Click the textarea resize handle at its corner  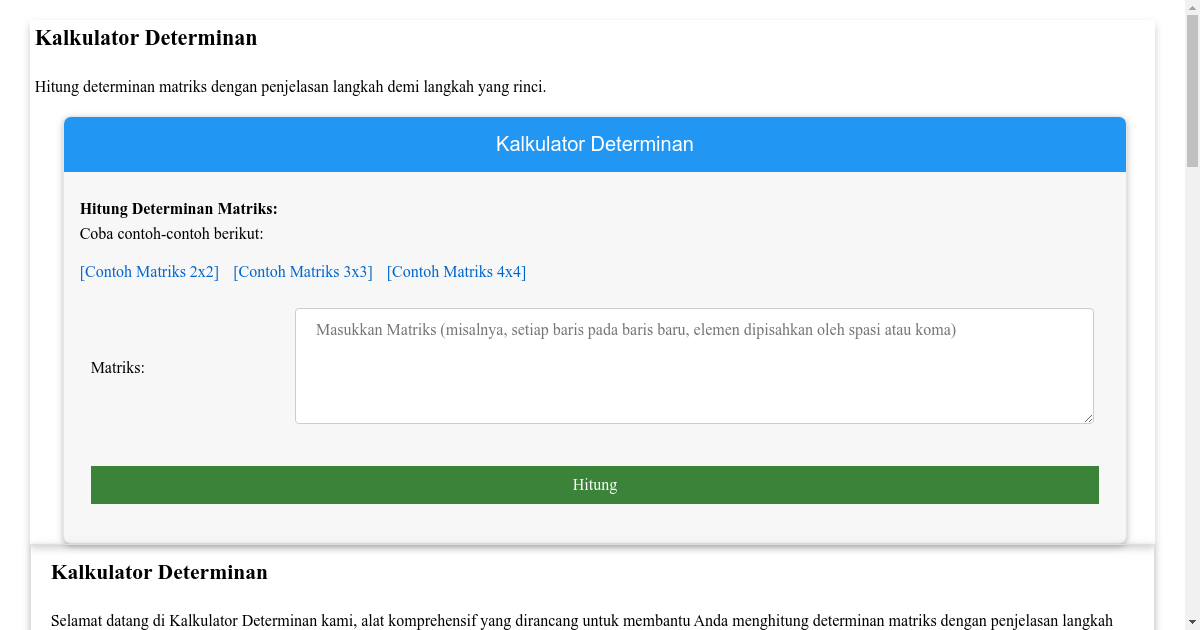point(1088,417)
